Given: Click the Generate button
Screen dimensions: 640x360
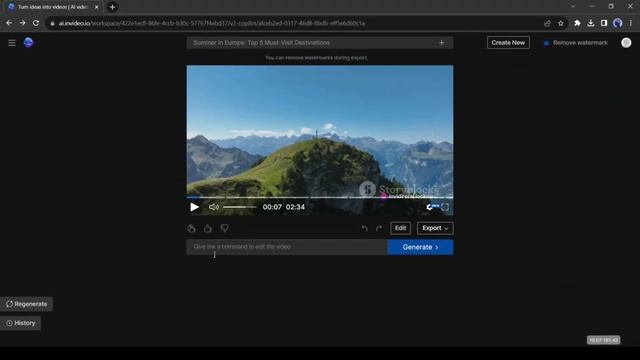Looking at the screenshot, I should tap(420, 247).
